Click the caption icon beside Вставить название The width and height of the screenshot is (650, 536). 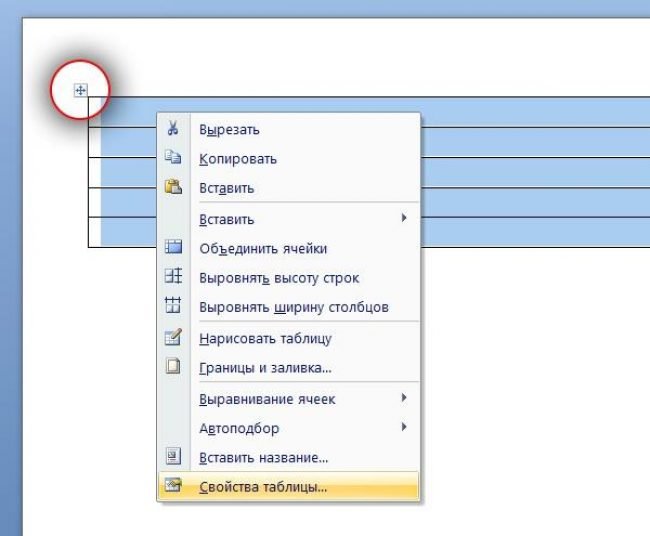tap(173, 457)
